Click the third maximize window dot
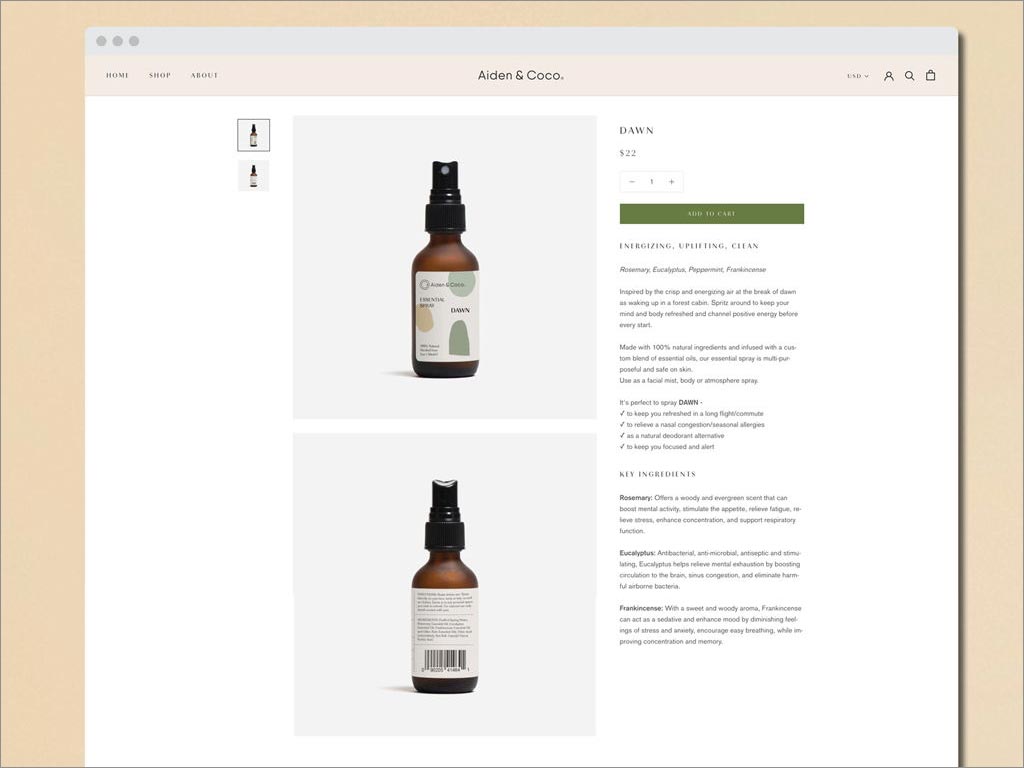The width and height of the screenshot is (1024, 768). coord(134,41)
